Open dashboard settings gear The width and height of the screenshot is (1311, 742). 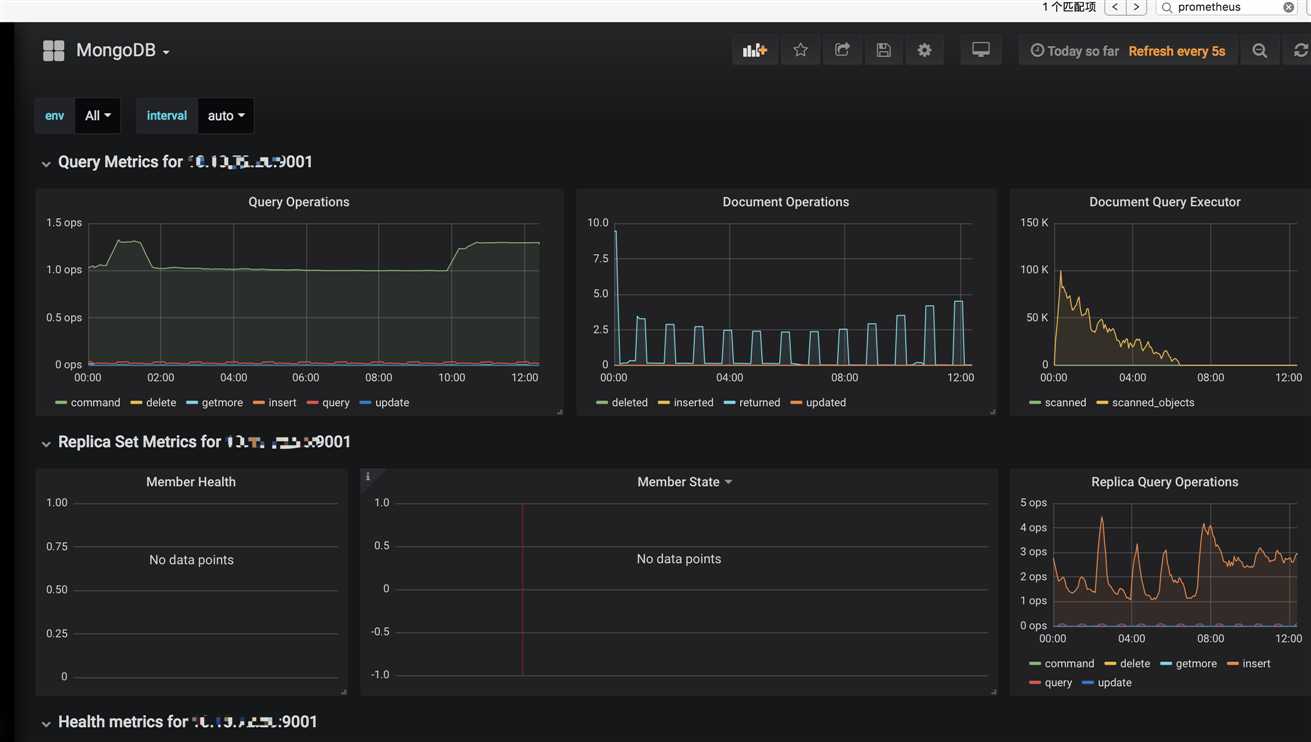tap(925, 50)
